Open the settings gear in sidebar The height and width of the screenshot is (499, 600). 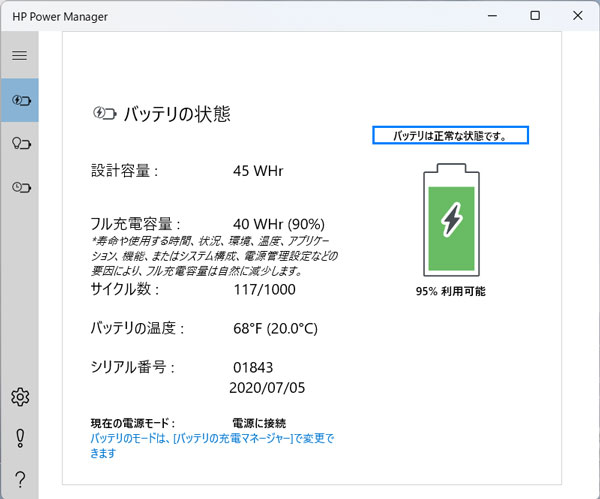pyautogui.click(x=19, y=397)
